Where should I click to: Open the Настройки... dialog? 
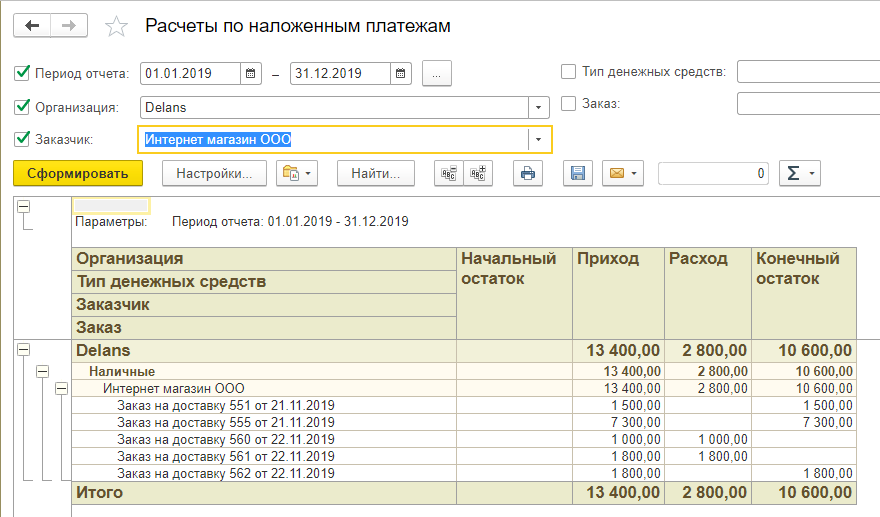tap(214, 173)
